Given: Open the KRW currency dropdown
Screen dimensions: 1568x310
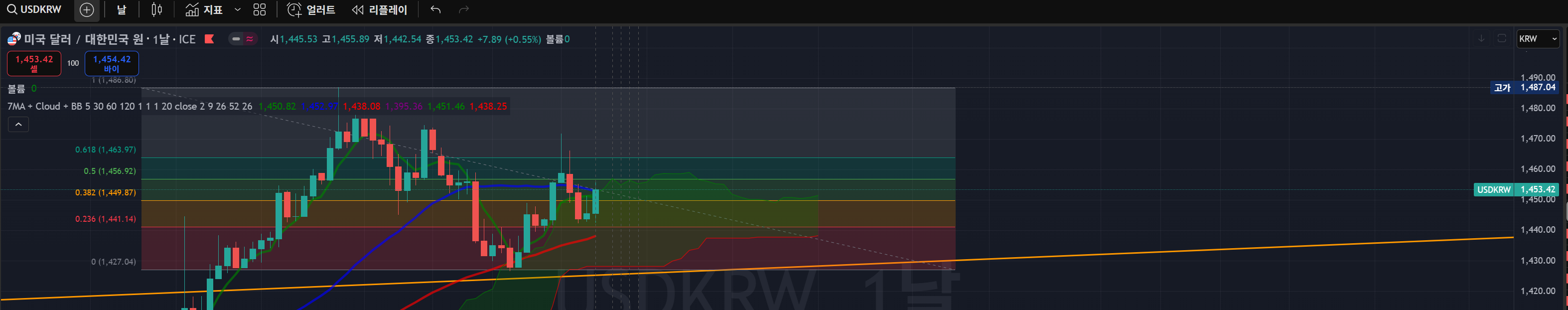Looking at the screenshot, I should coord(1538,39).
